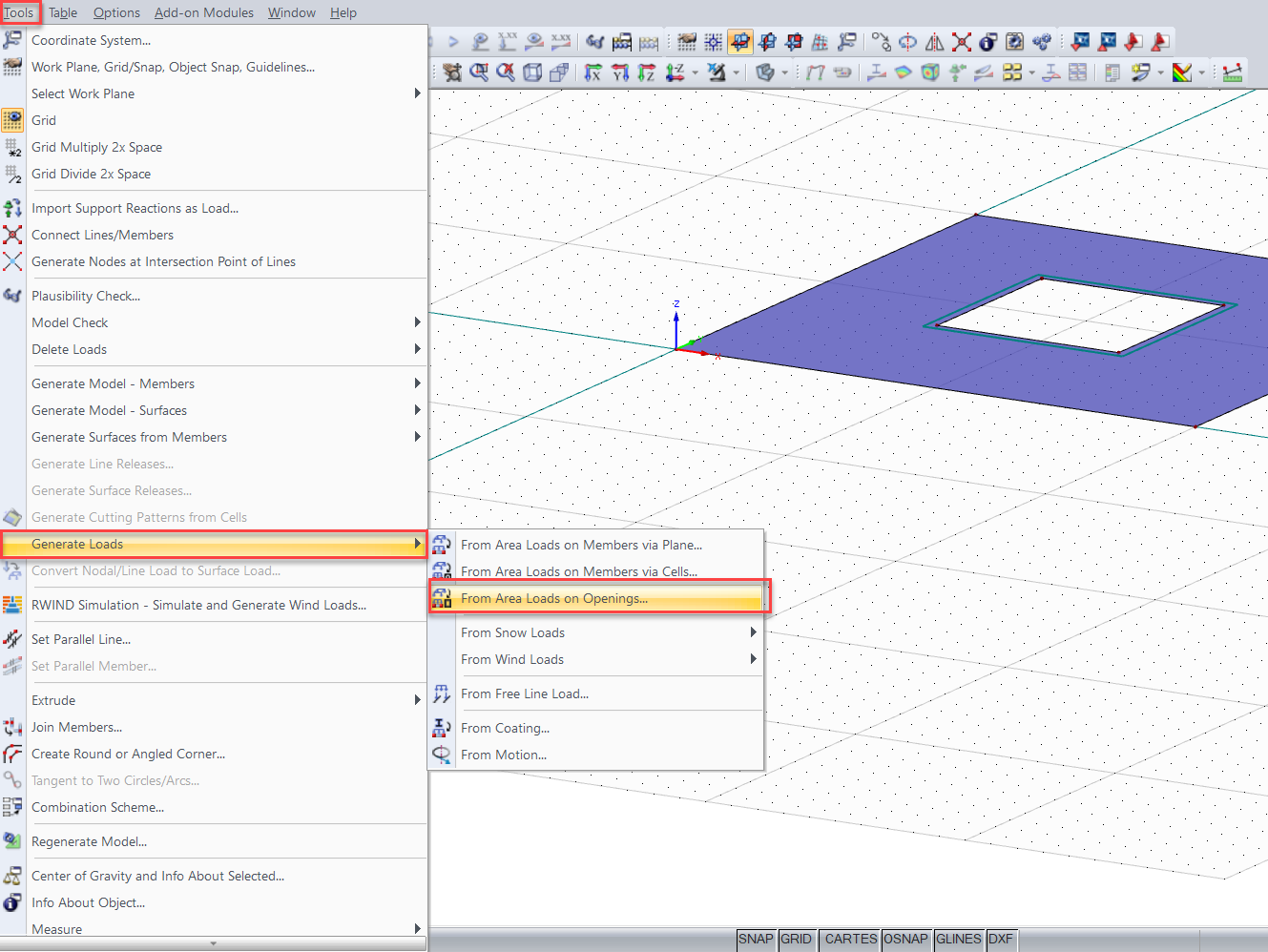The width and height of the screenshot is (1268, 952).
Task: Toggle the highlighted work plane toolbar button
Action: 740,42
